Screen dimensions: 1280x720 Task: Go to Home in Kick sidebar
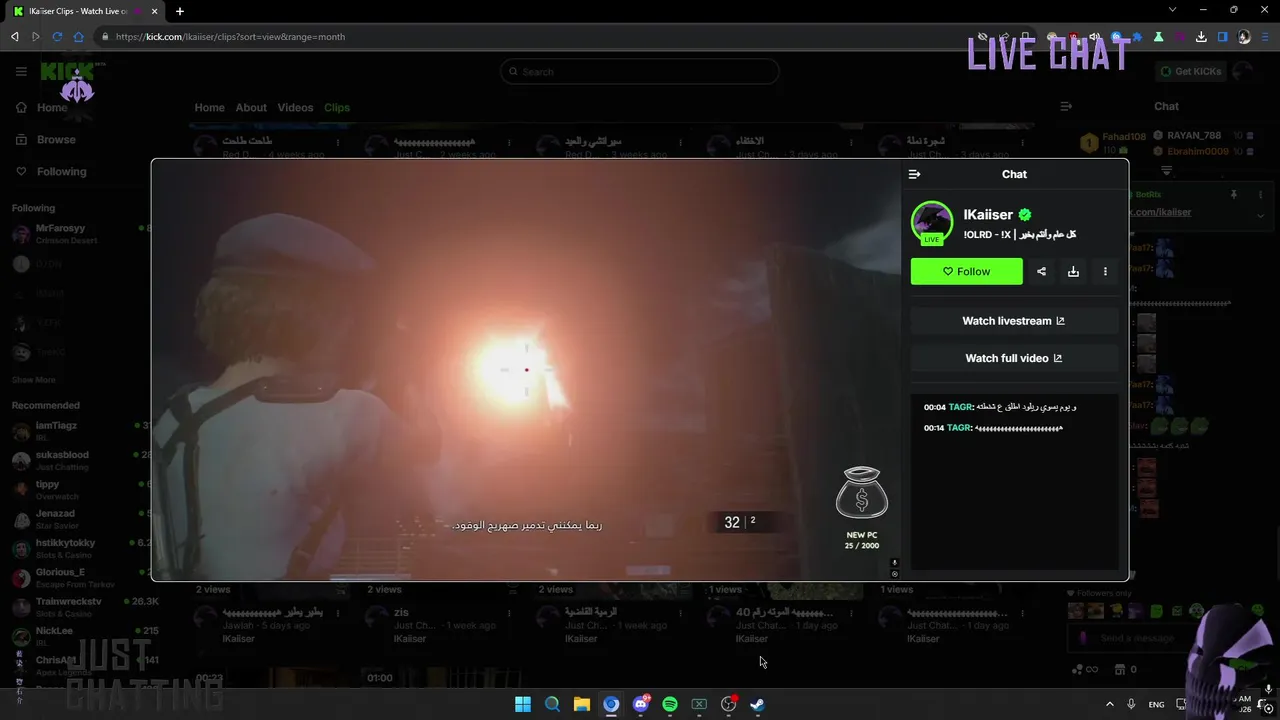click(x=42, y=107)
